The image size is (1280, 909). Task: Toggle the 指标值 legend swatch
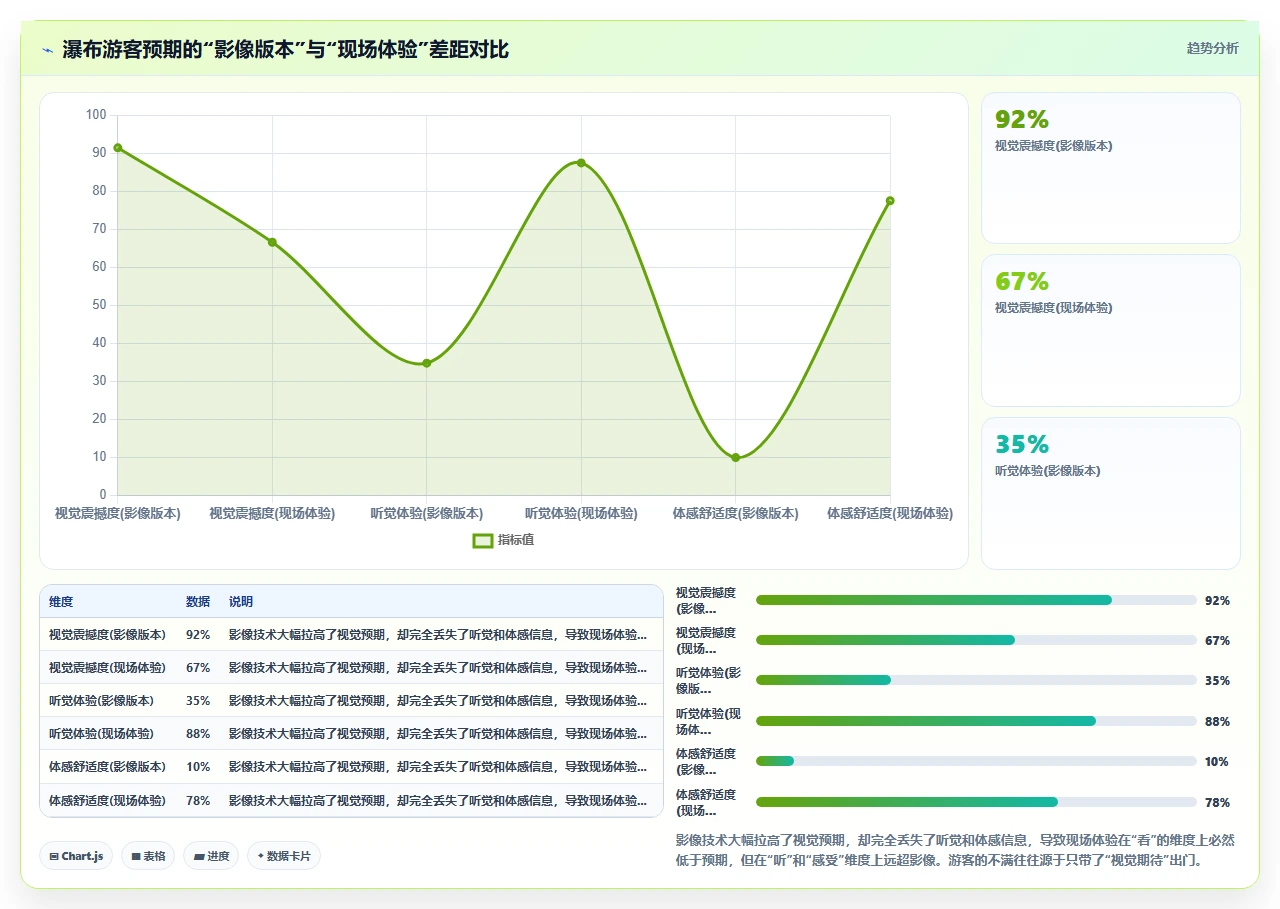483,540
